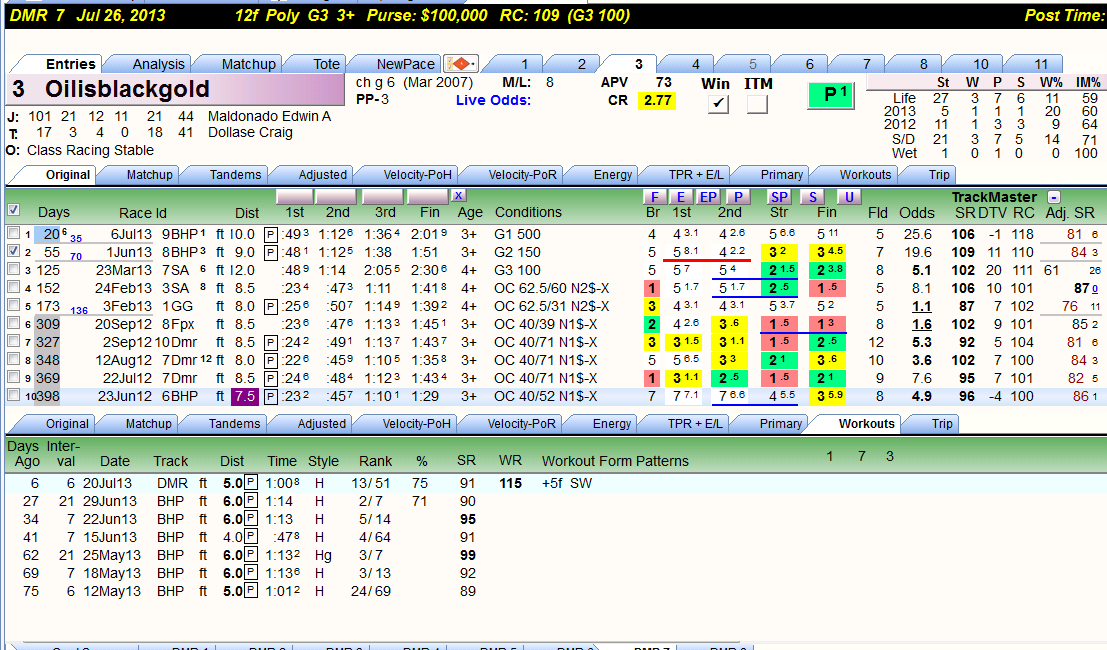Open the upper TPR + E/L tab
This screenshot has width=1107, height=650.
(695, 175)
